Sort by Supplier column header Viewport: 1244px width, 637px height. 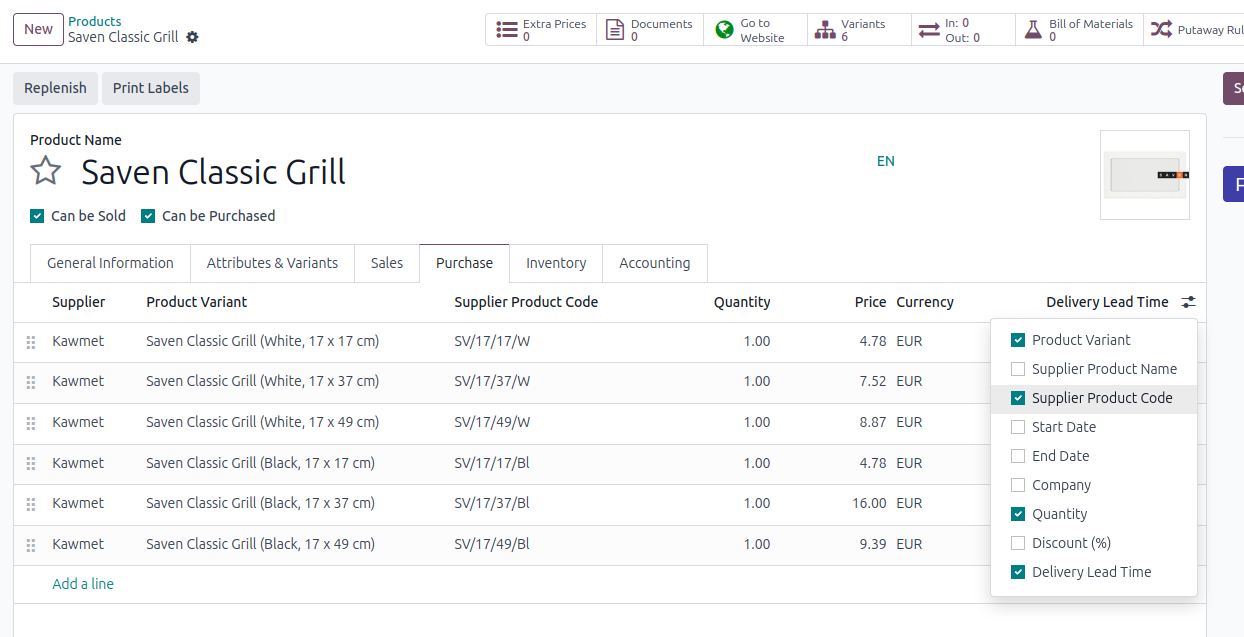tap(78, 302)
